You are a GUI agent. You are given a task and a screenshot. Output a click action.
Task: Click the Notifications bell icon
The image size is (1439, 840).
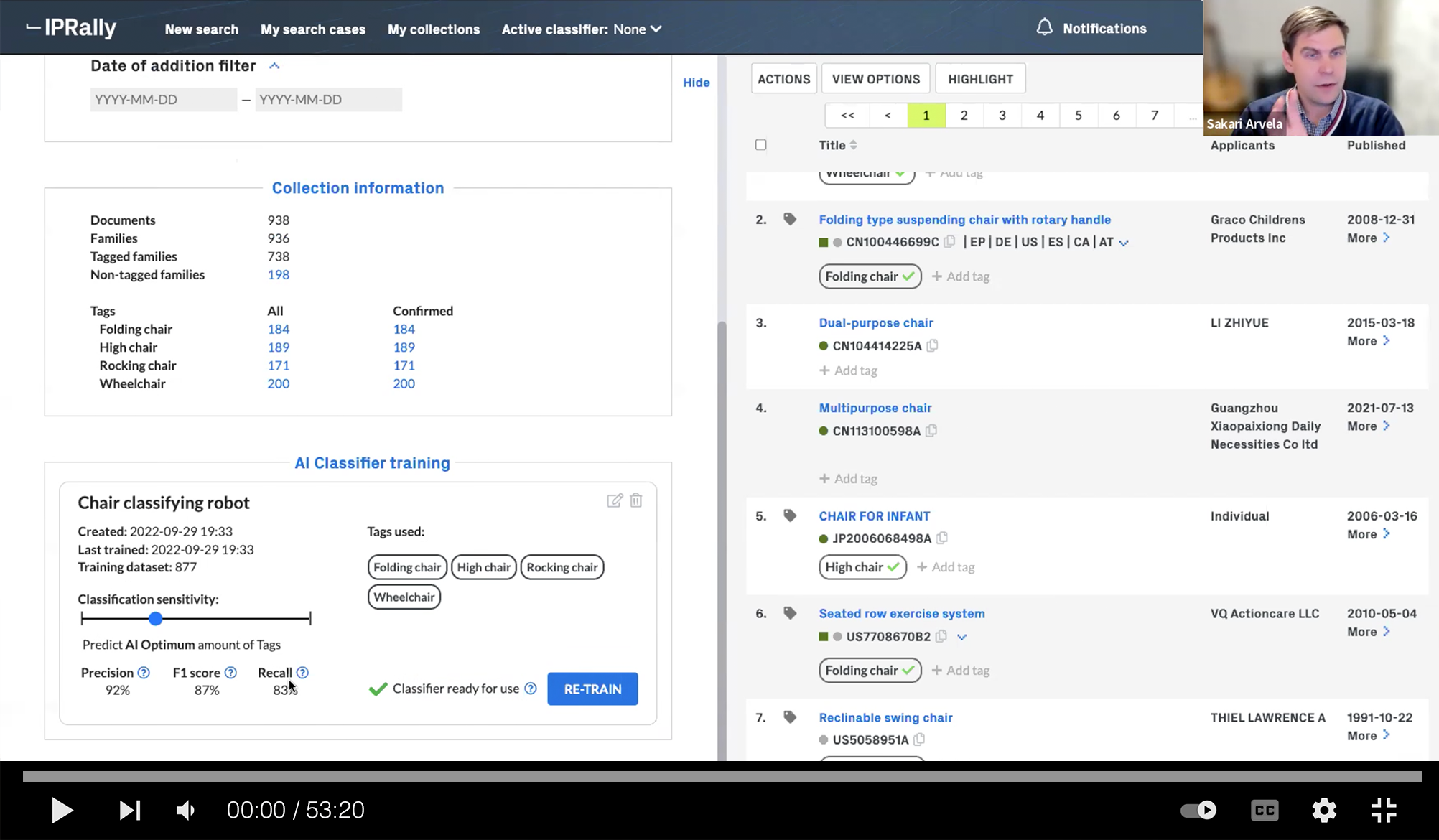[1045, 27]
